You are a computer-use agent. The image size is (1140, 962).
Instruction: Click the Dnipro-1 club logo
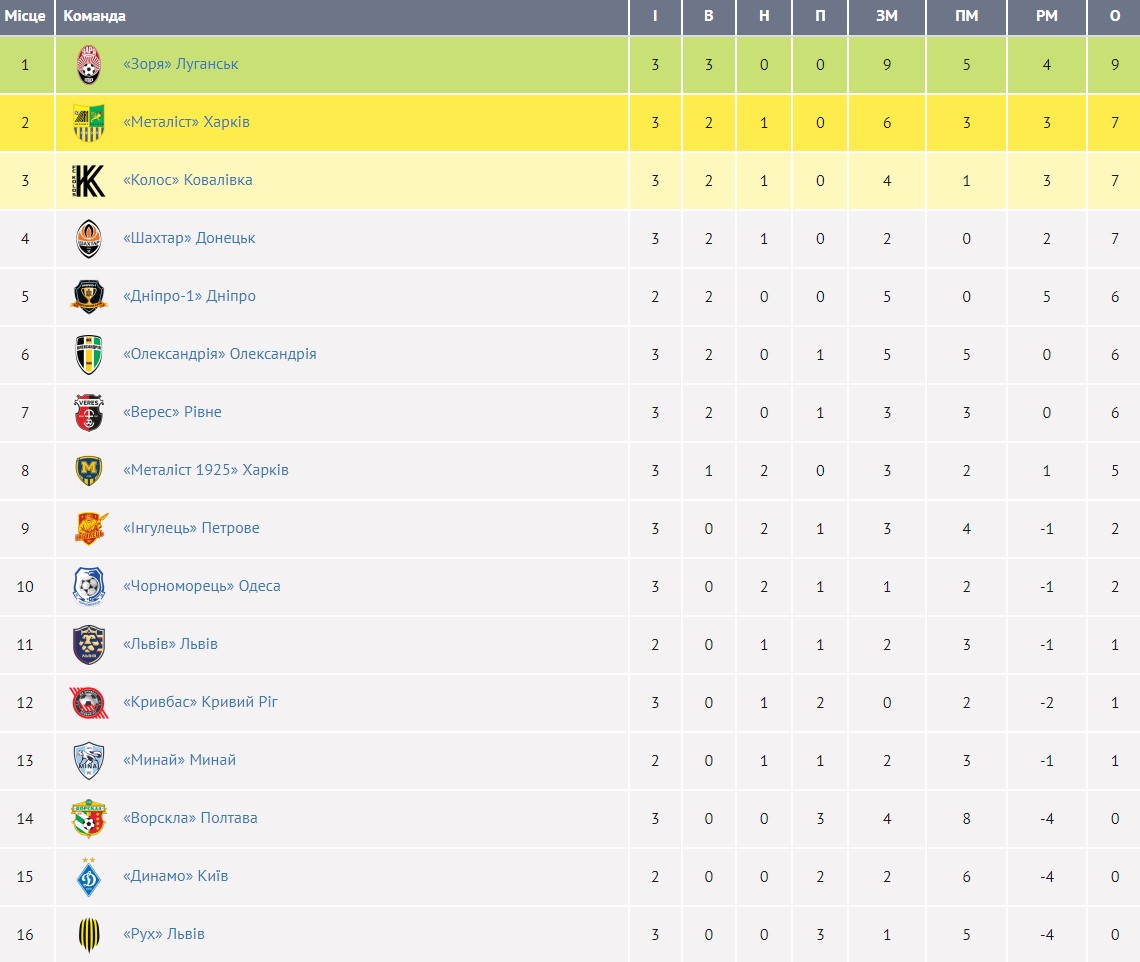point(89,297)
